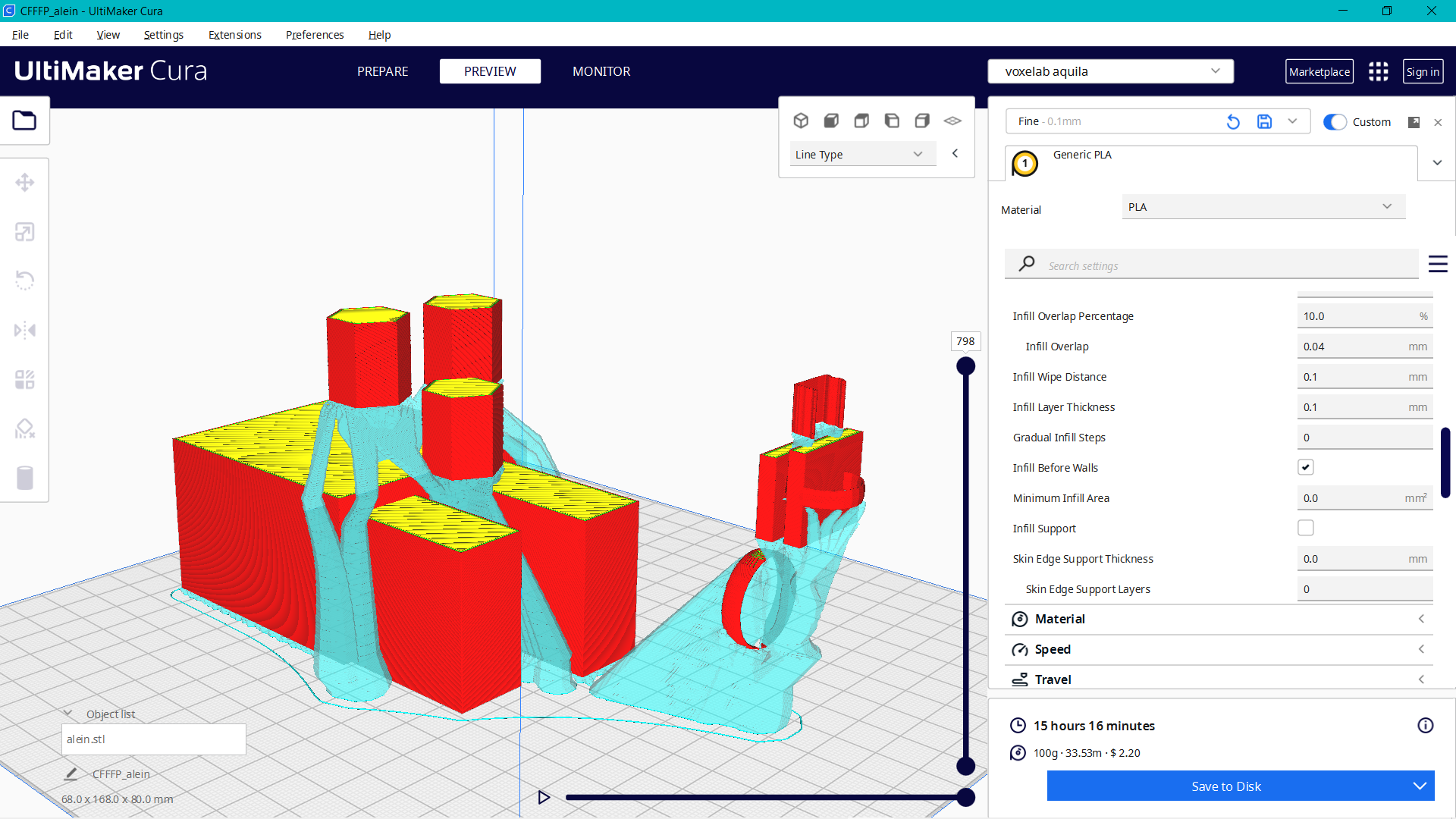Viewport: 1456px width, 819px height.
Task: Reset profile changes with undo arrow icon
Action: pyautogui.click(x=1233, y=121)
